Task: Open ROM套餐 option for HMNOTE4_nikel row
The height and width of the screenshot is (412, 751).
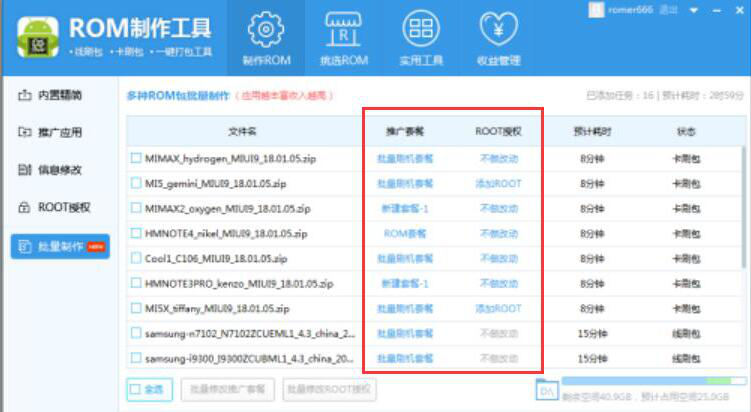Action: pos(405,234)
